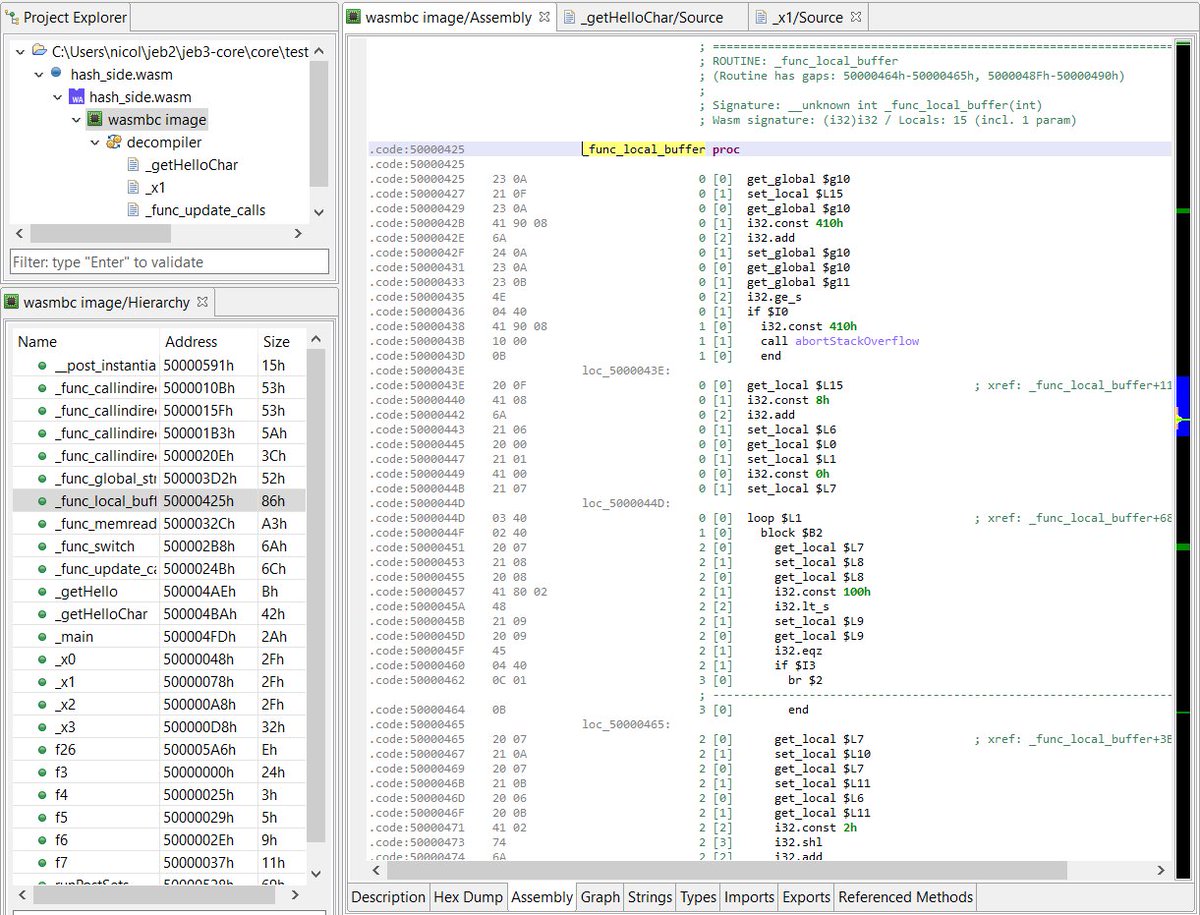Click the Hierarchy list vertical scrollbar
The width and height of the screenshot is (1200, 915).
[x=317, y=596]
